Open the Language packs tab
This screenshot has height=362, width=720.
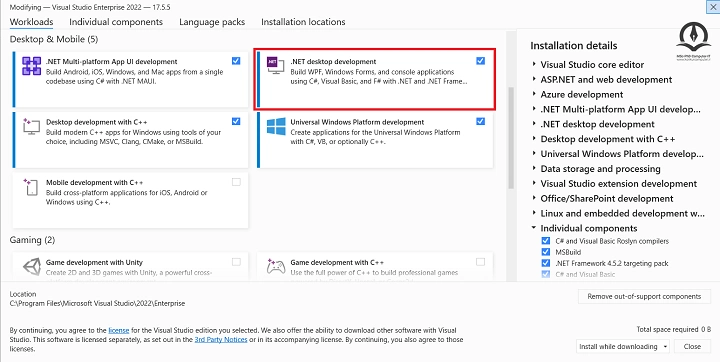(x=212, y=22)
